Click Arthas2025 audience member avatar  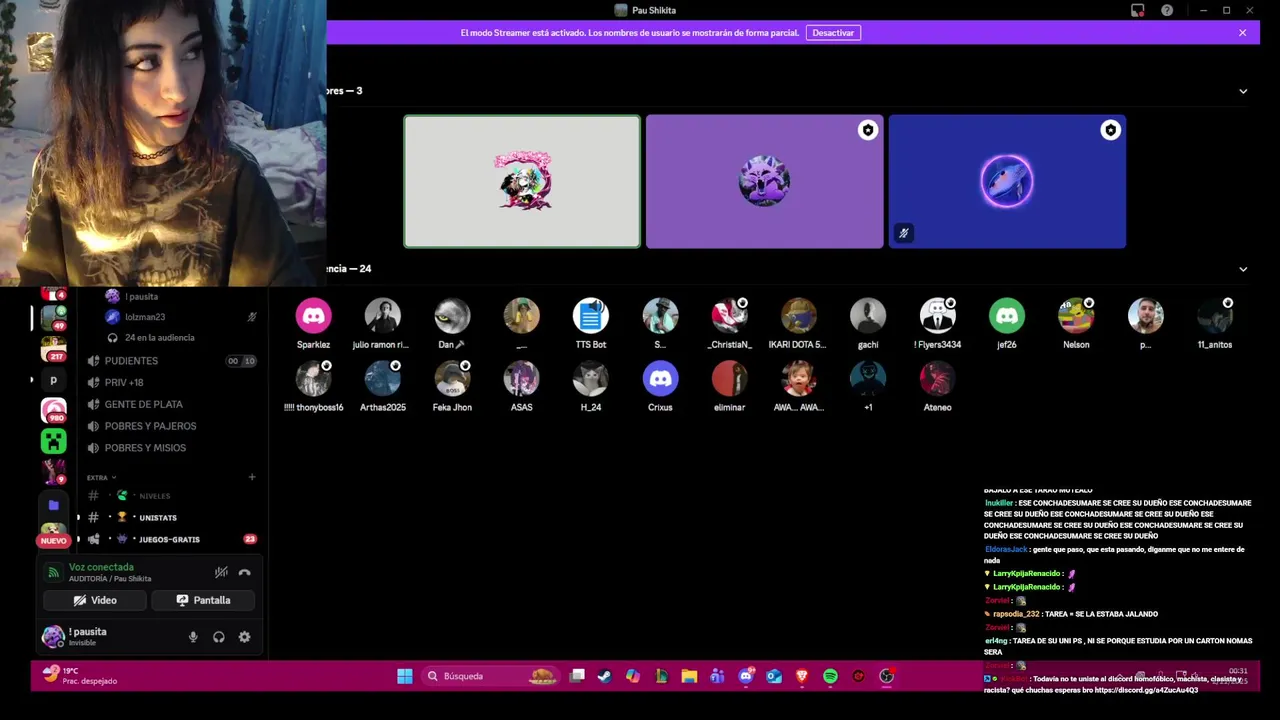(x=383, y=379)
